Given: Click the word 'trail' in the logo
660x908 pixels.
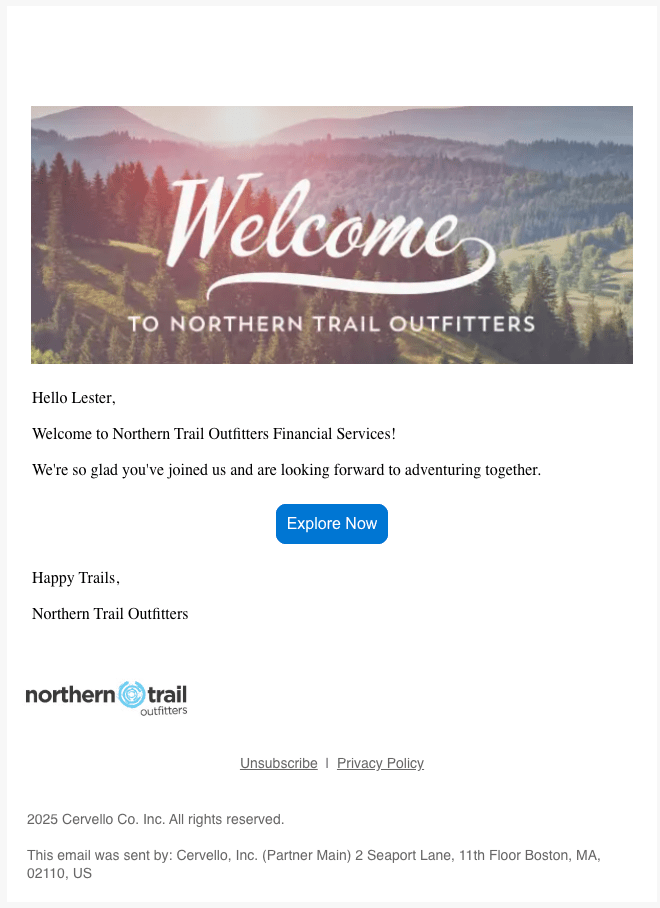Looking at the screenshot, I should tap(167, 693).
